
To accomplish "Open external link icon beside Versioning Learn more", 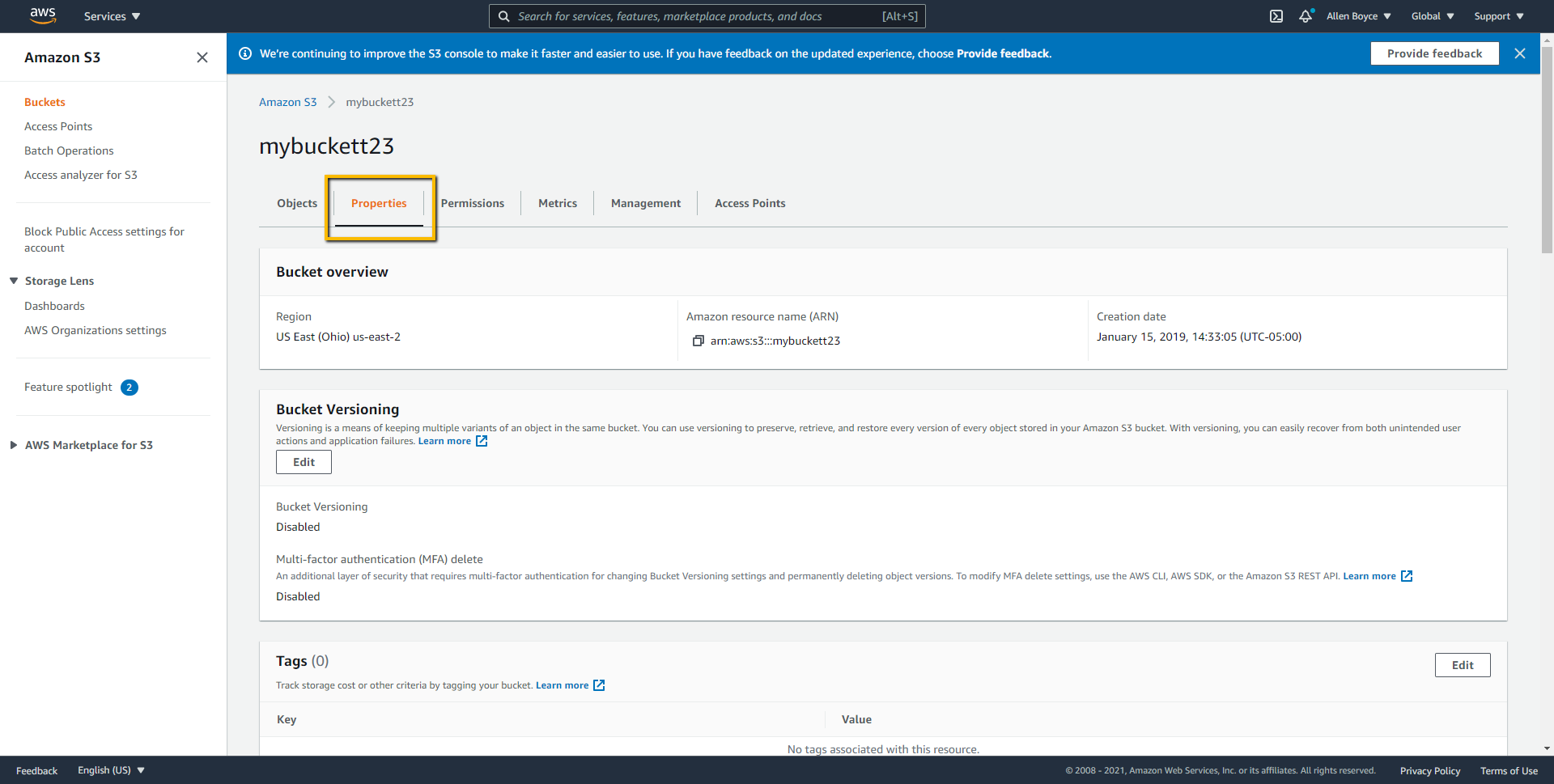I will [x=482, y=441].
